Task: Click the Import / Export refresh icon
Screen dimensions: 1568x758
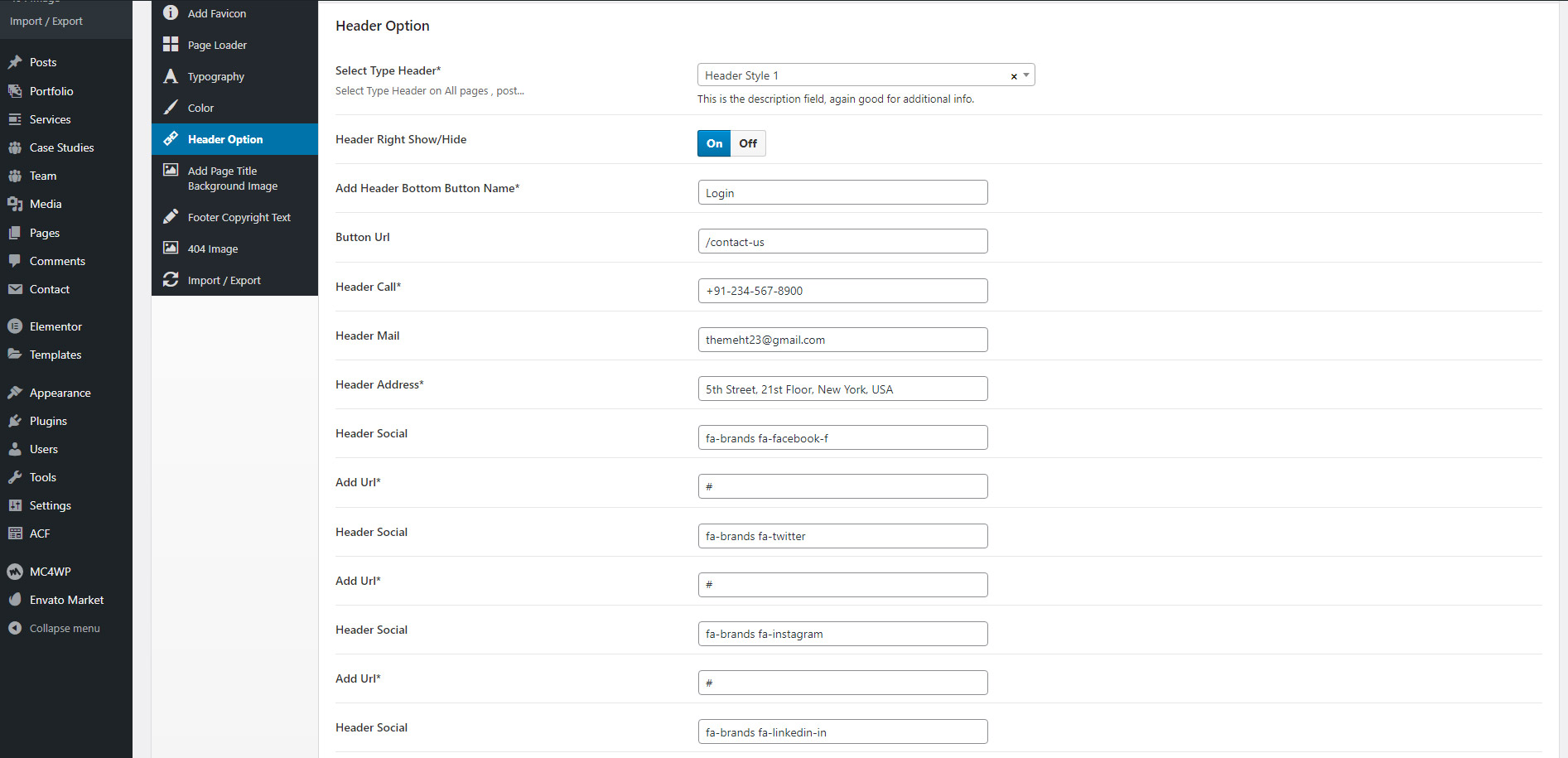Action: pos(171,279)
